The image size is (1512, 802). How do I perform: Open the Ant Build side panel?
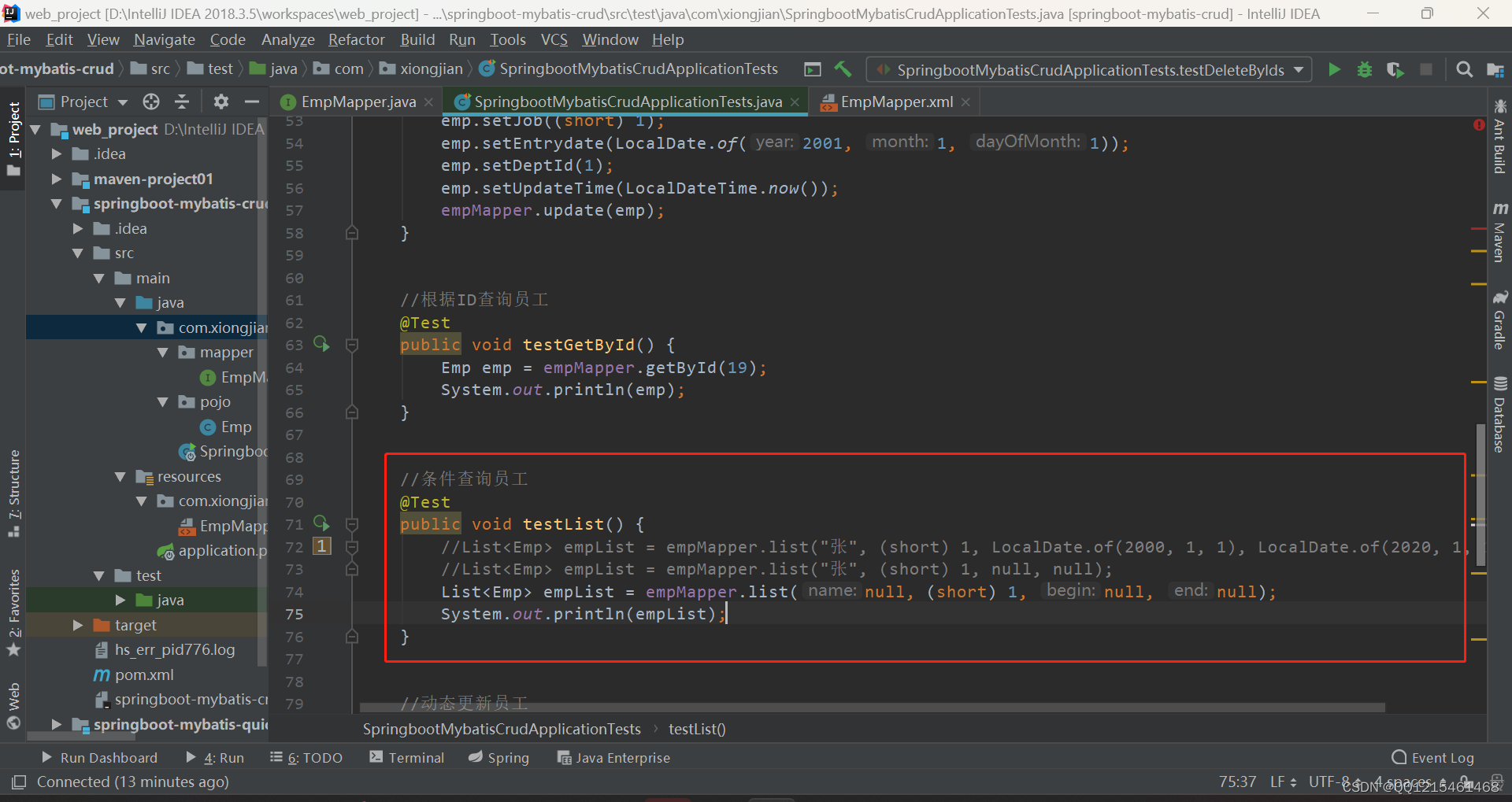pos(1499,136)
